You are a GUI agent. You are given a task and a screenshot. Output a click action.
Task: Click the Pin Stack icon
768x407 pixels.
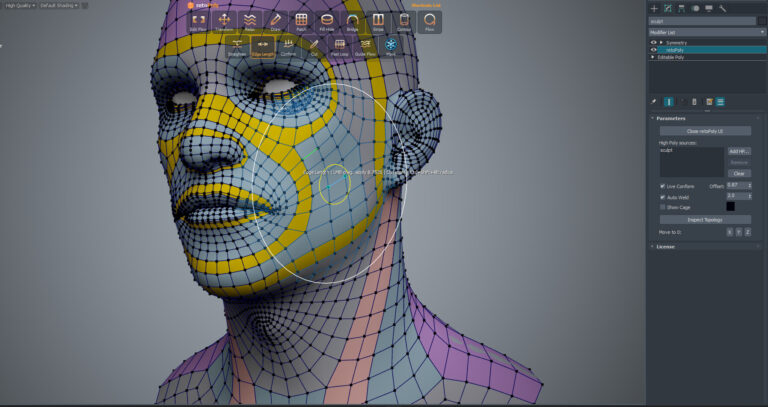(x=653, y=102)
